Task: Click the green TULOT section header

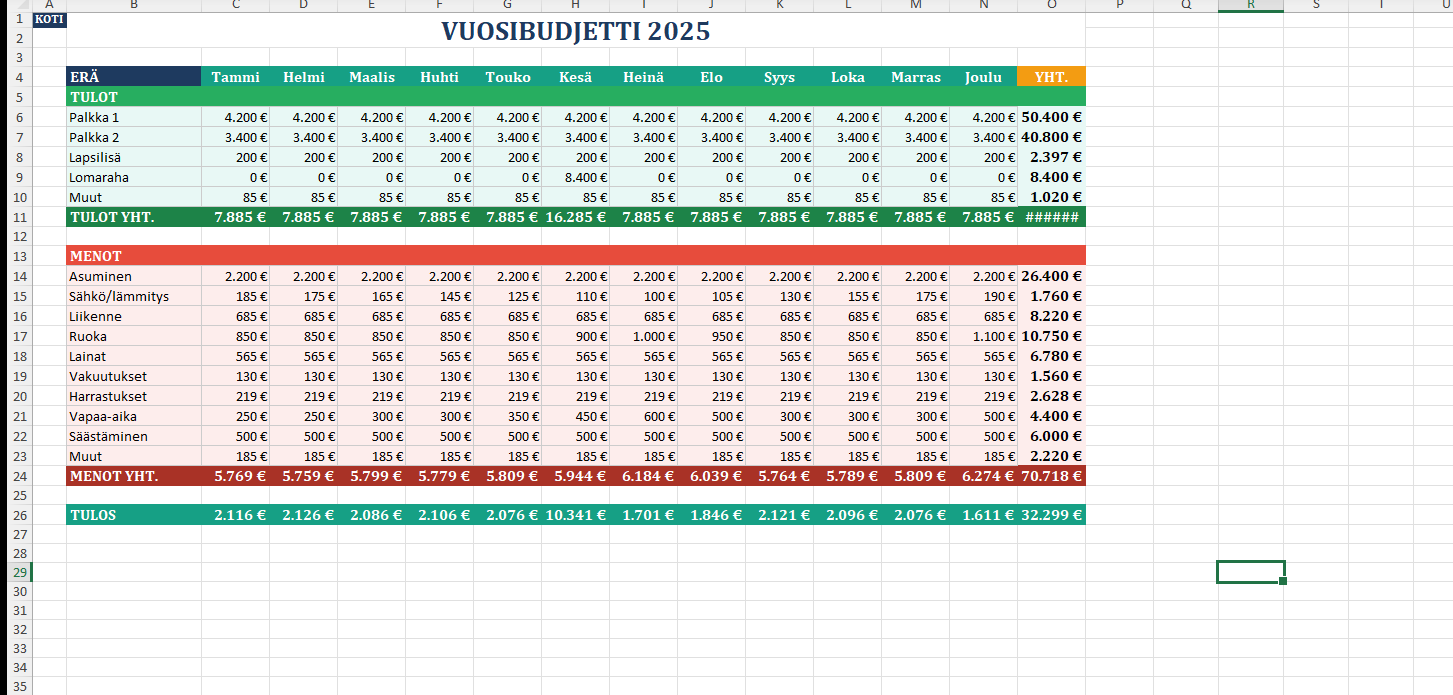Action: pos(575,97)
